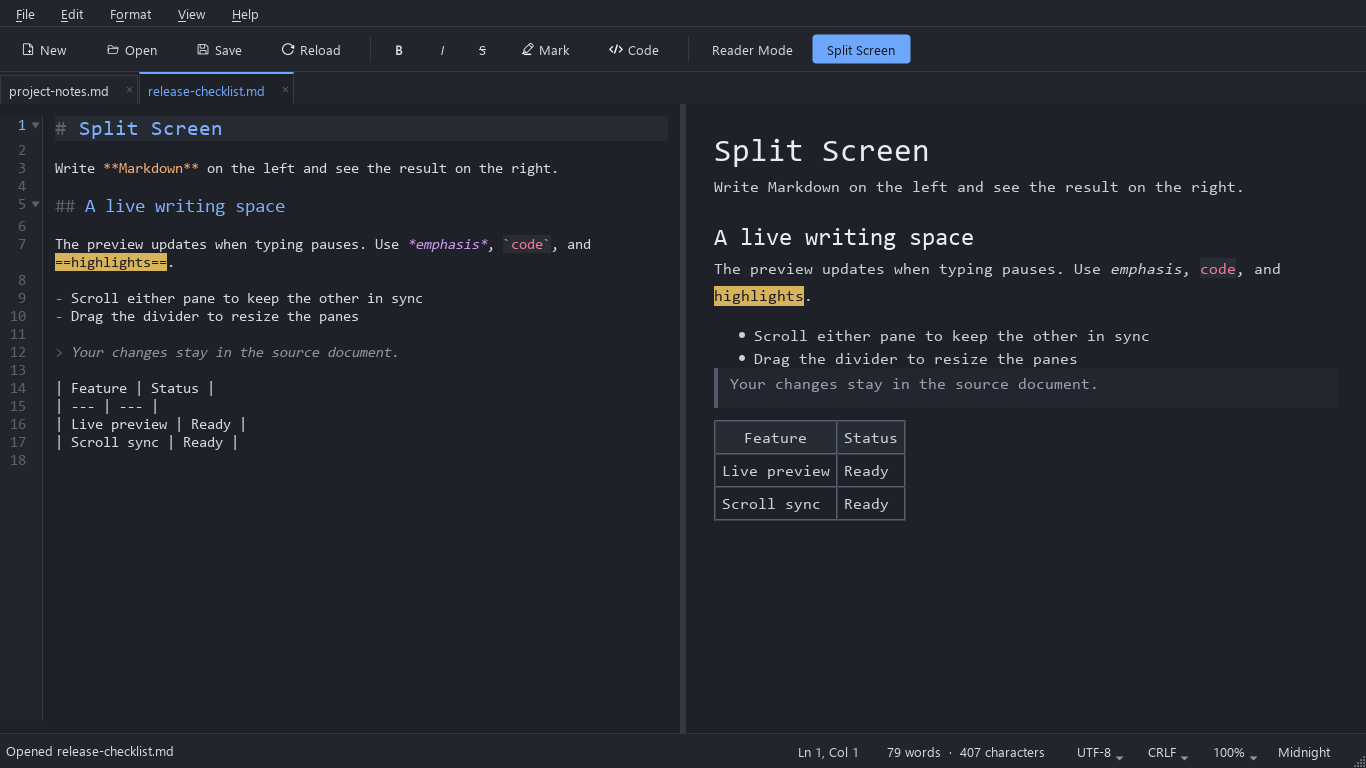Click the "Opened release-checklist.md" status message

coord(90,752)
